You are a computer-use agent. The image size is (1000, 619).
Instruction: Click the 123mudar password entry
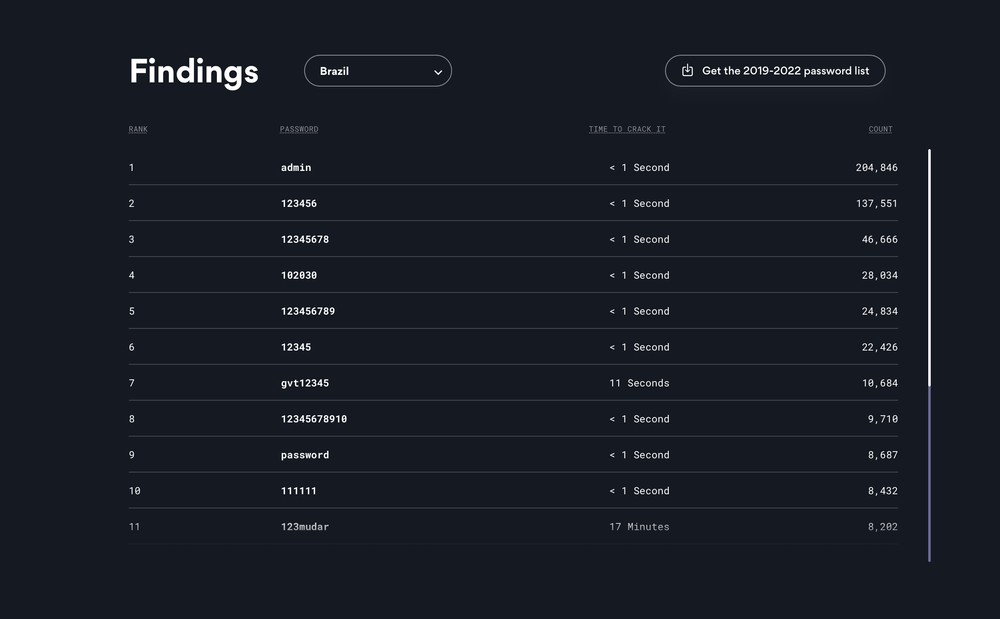coord(305,527)
